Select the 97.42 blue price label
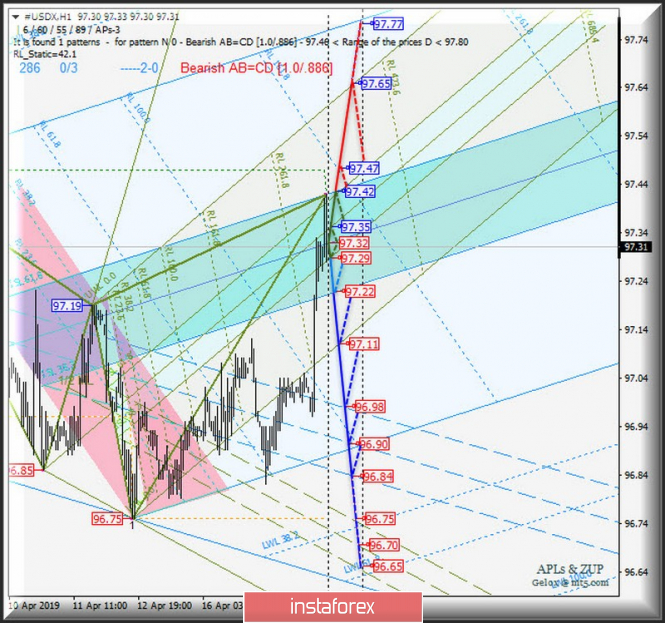This screenshot has width=665, height=623. (360, 192)
